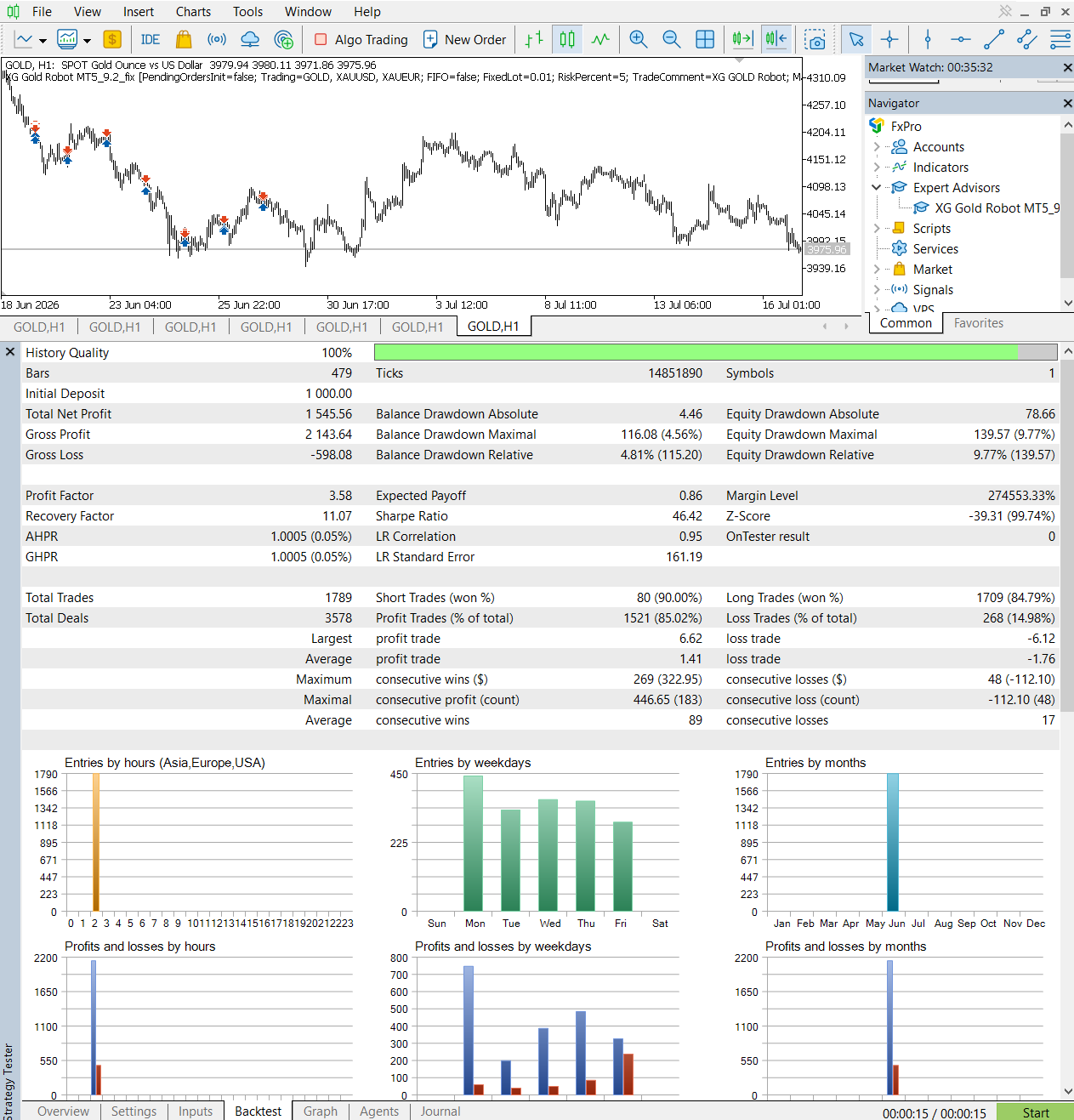Image resolution: width=1074 pixels, height=1120 pixels.
Task: Click the dollar sign trading icon
Action: pos(112,39)
